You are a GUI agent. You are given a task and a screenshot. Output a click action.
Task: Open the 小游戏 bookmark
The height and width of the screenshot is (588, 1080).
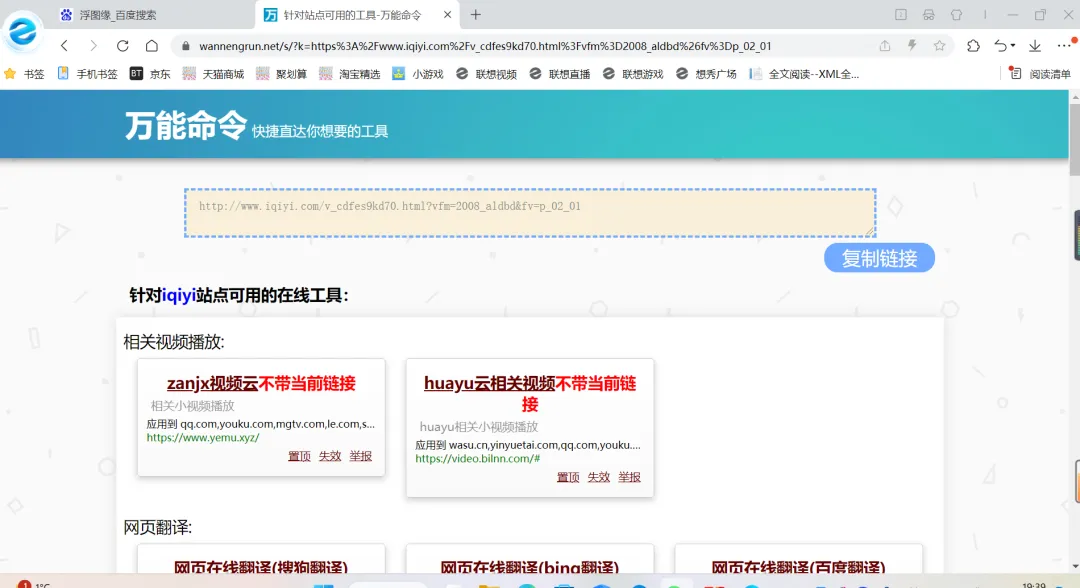(x=418, y=74)
